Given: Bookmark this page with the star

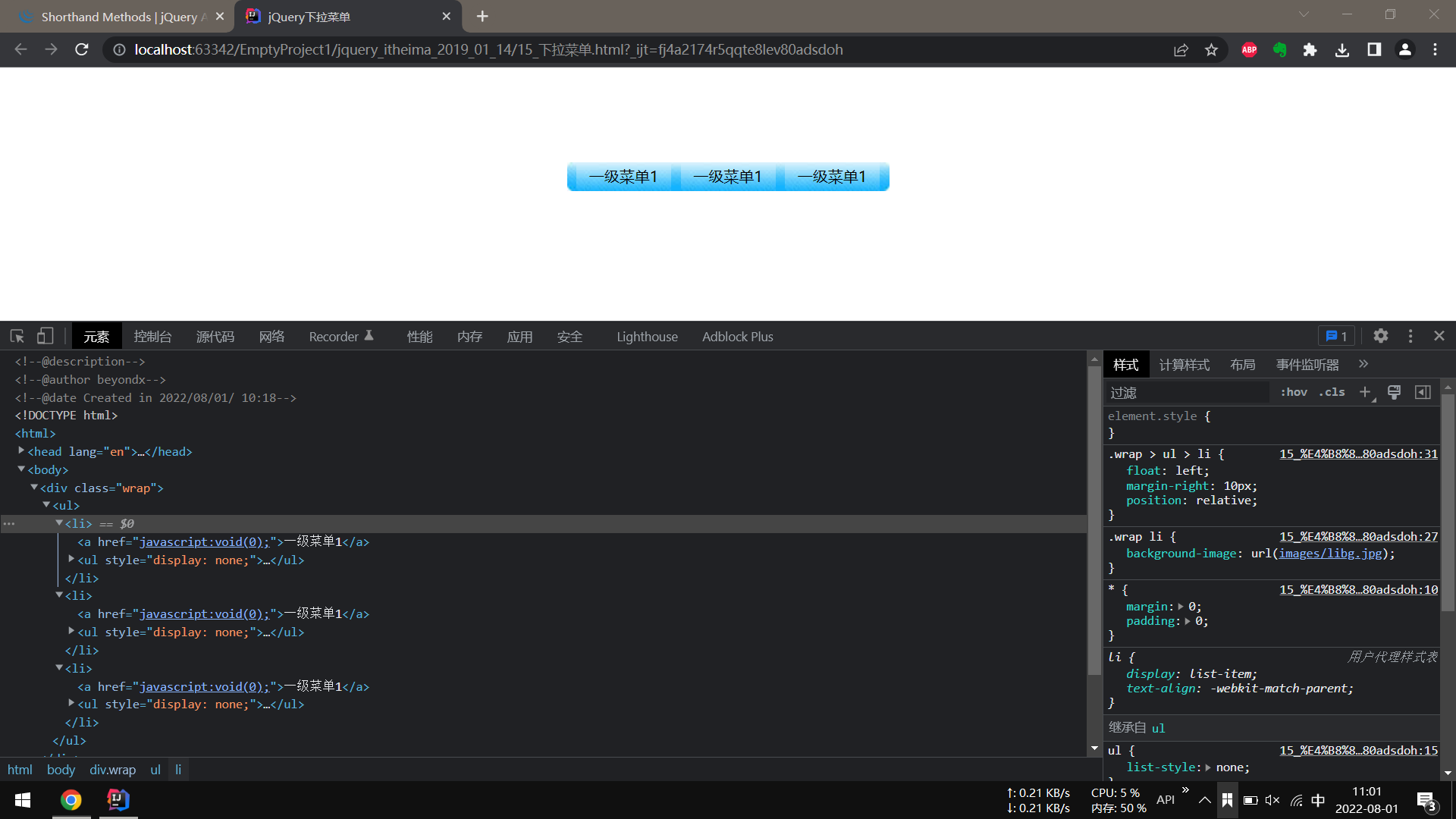Looking at the screenshot, I should click(x=1211, y=49).
